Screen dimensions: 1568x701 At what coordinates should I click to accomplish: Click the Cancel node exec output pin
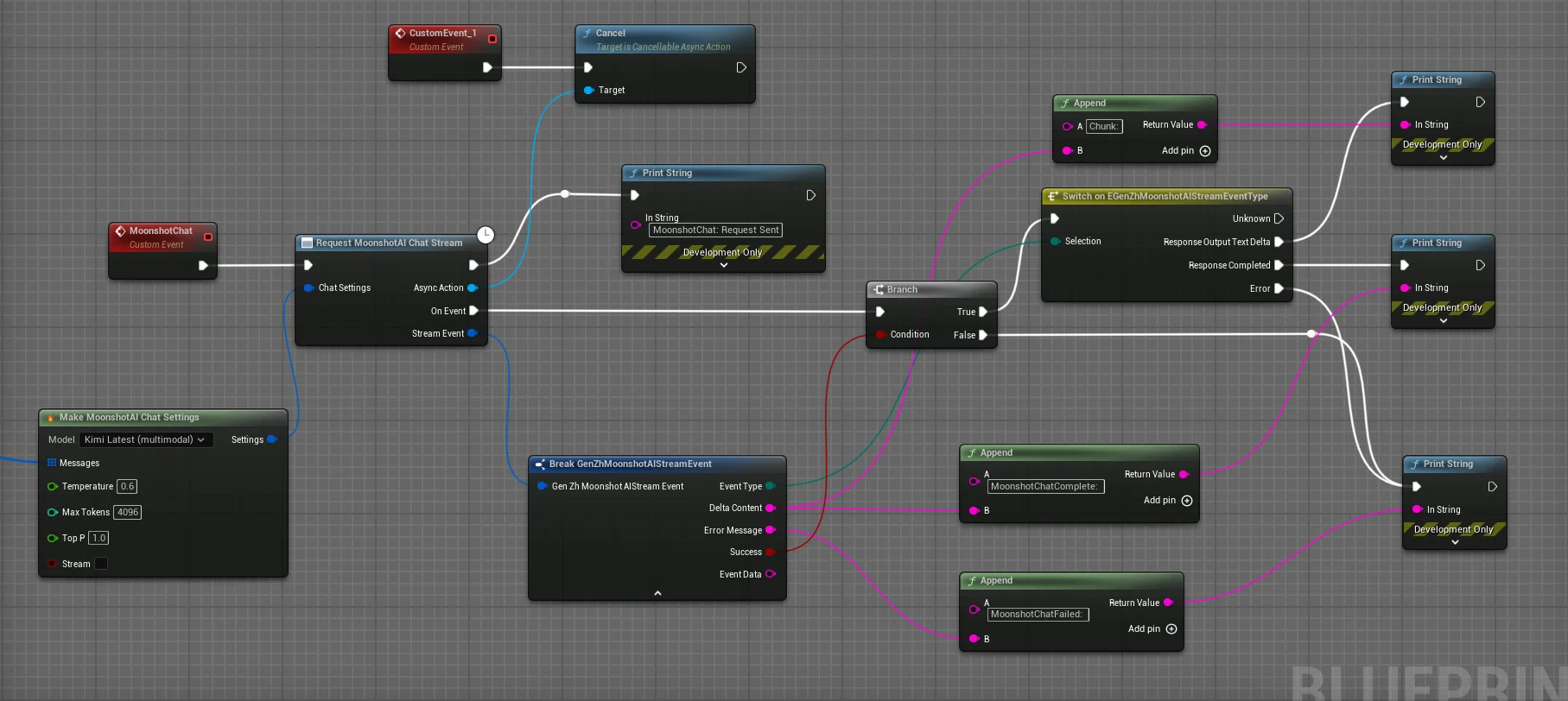point(741,67)
